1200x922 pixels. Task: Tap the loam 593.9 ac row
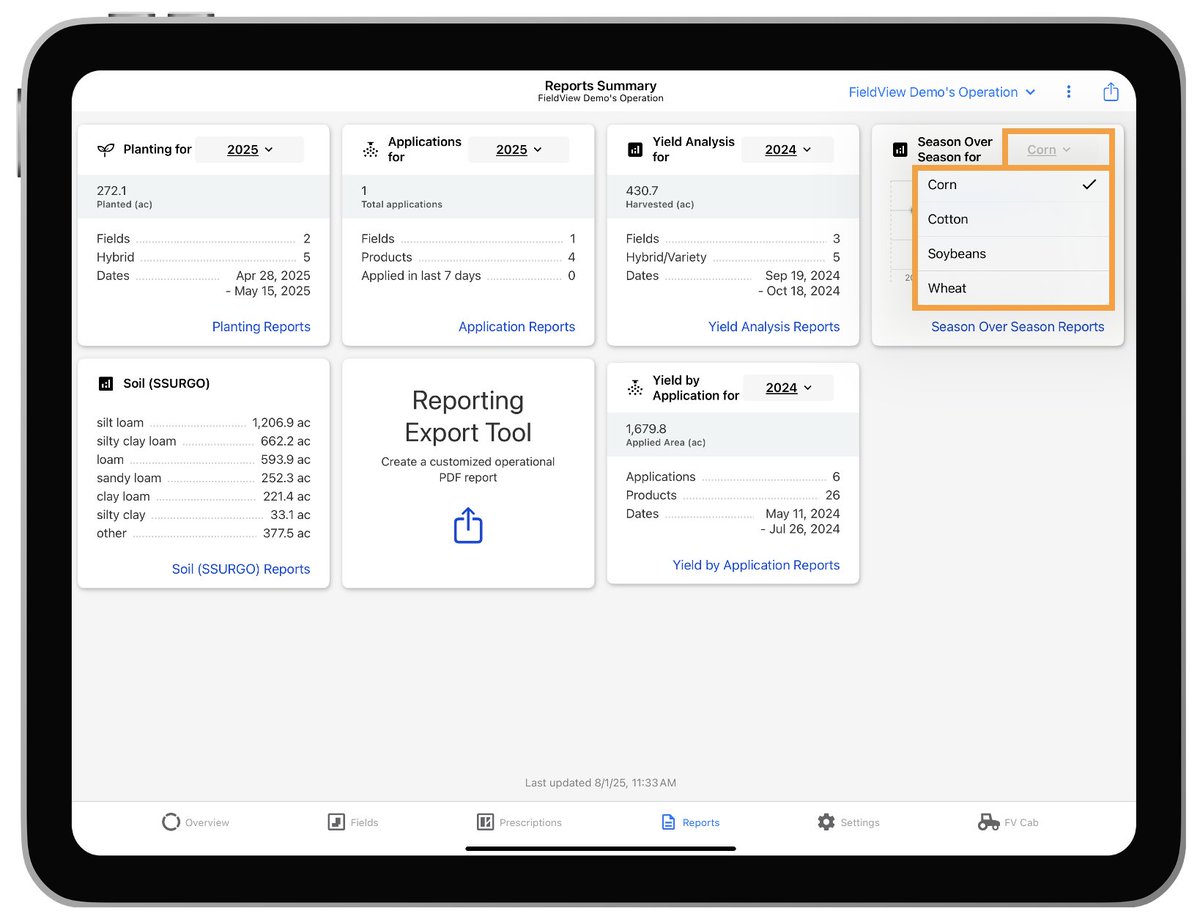pyautogui.click(x=204, y=460)
